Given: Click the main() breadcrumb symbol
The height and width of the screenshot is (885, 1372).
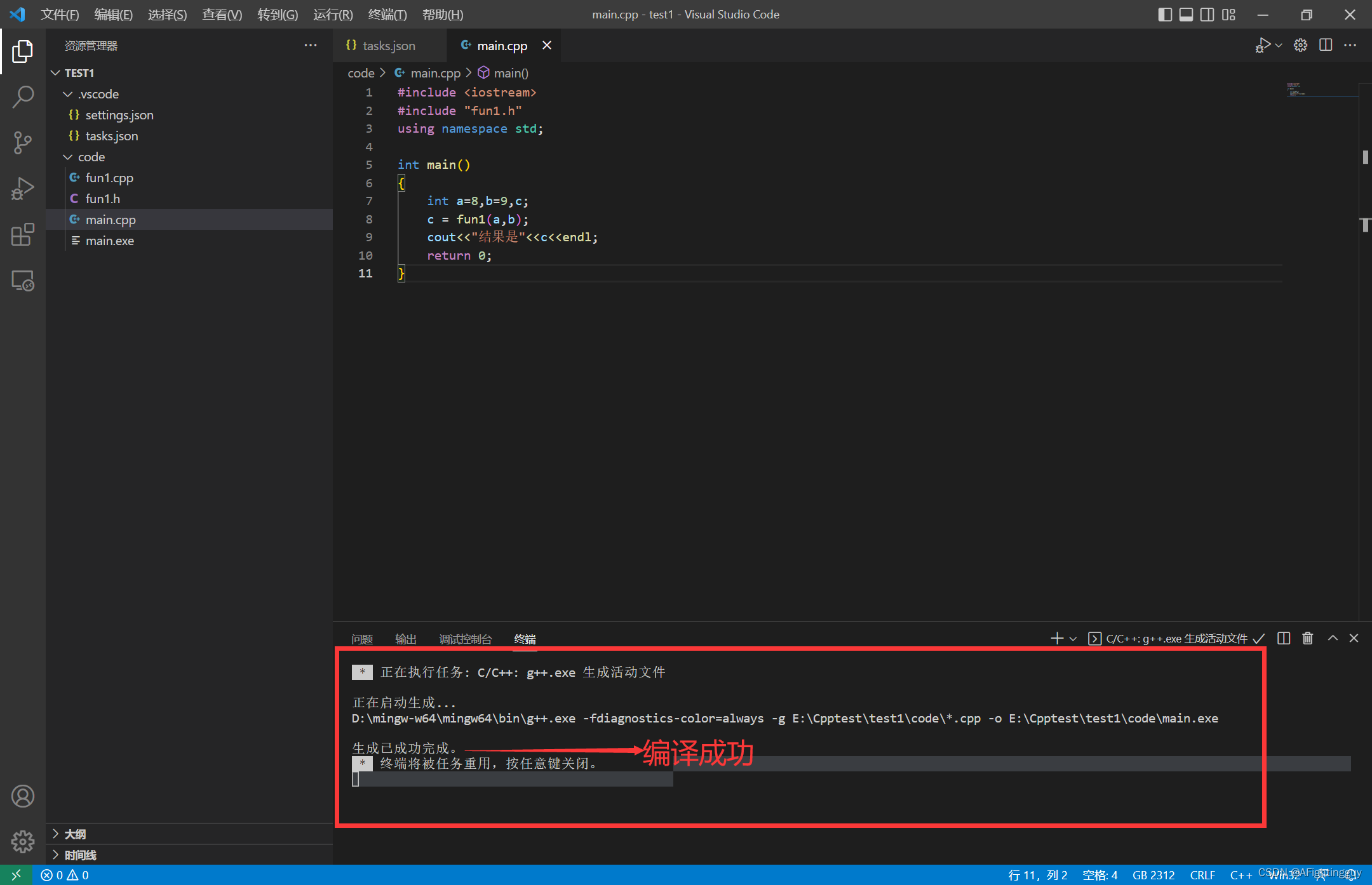Looking at the screenshot, I should [x=504, y=73].
